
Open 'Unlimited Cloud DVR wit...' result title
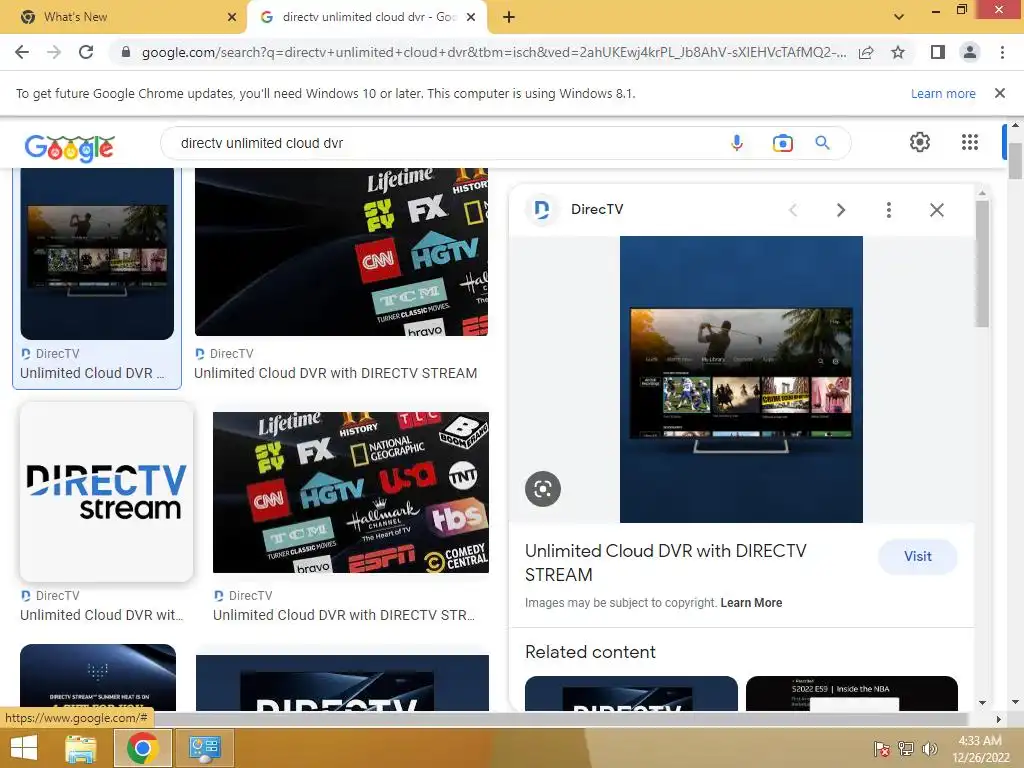coord(101,615)
